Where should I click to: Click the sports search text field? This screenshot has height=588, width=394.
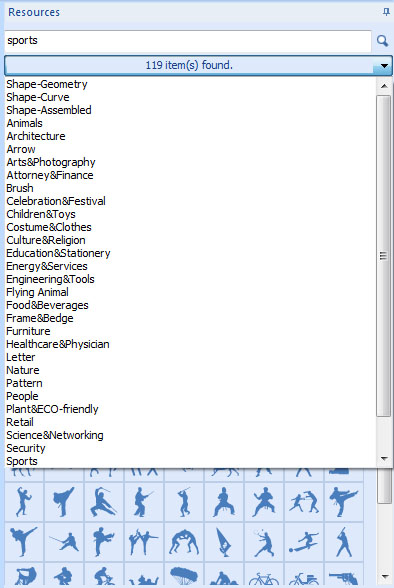click(188, 41)
